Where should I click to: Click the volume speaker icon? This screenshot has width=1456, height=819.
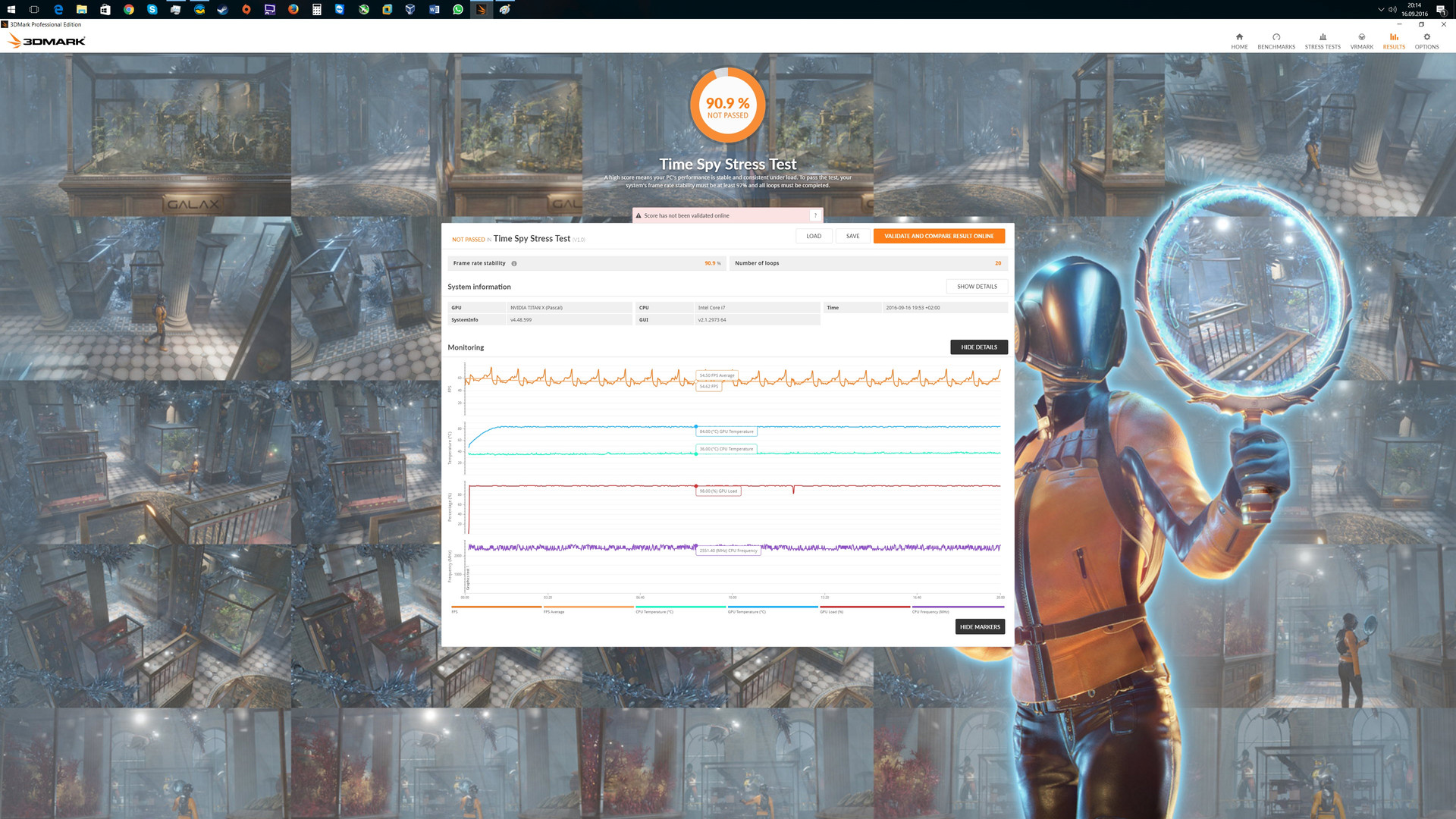[x=1392, y=9]
